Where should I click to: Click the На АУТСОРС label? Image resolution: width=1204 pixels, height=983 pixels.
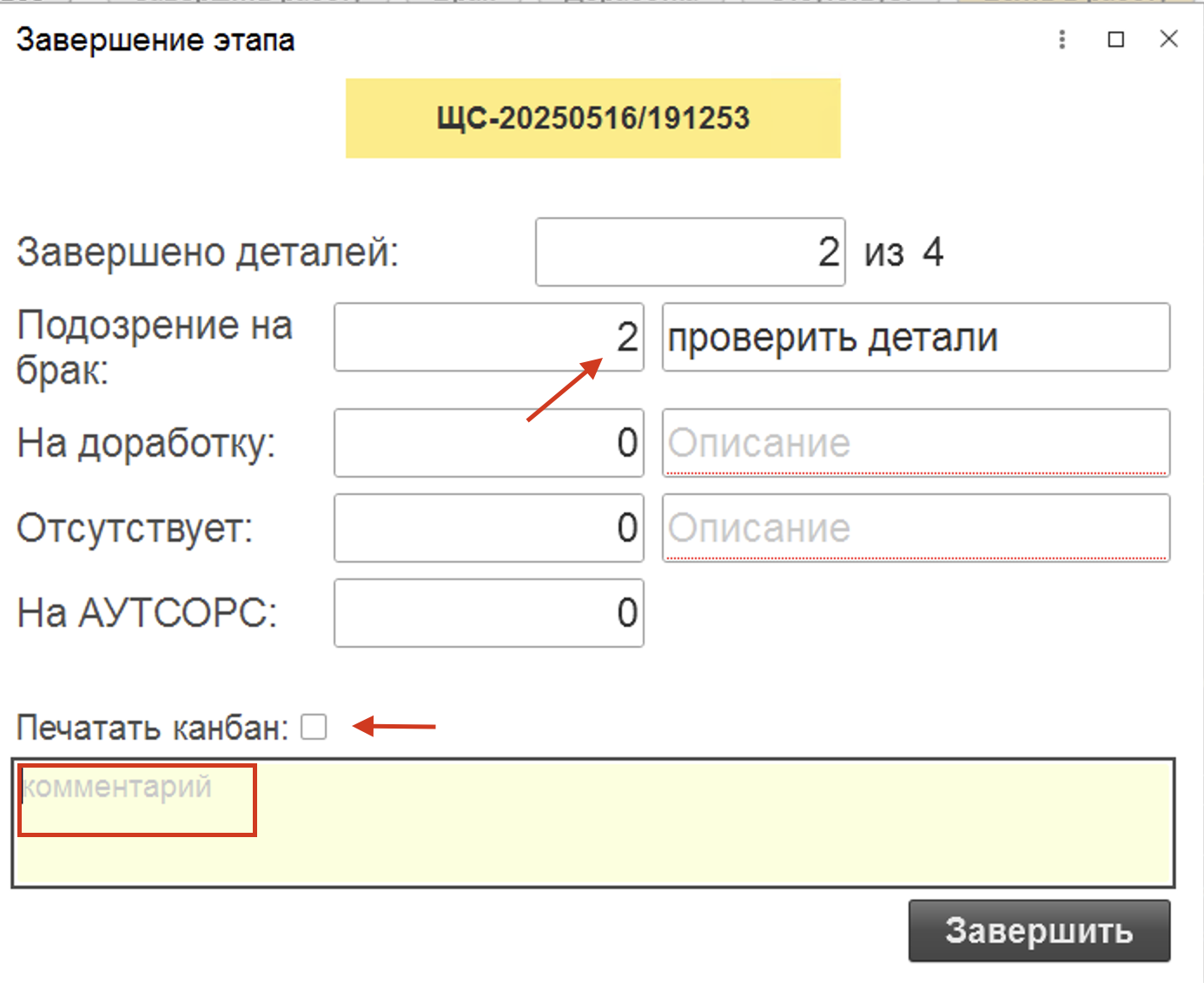[147, 613]
